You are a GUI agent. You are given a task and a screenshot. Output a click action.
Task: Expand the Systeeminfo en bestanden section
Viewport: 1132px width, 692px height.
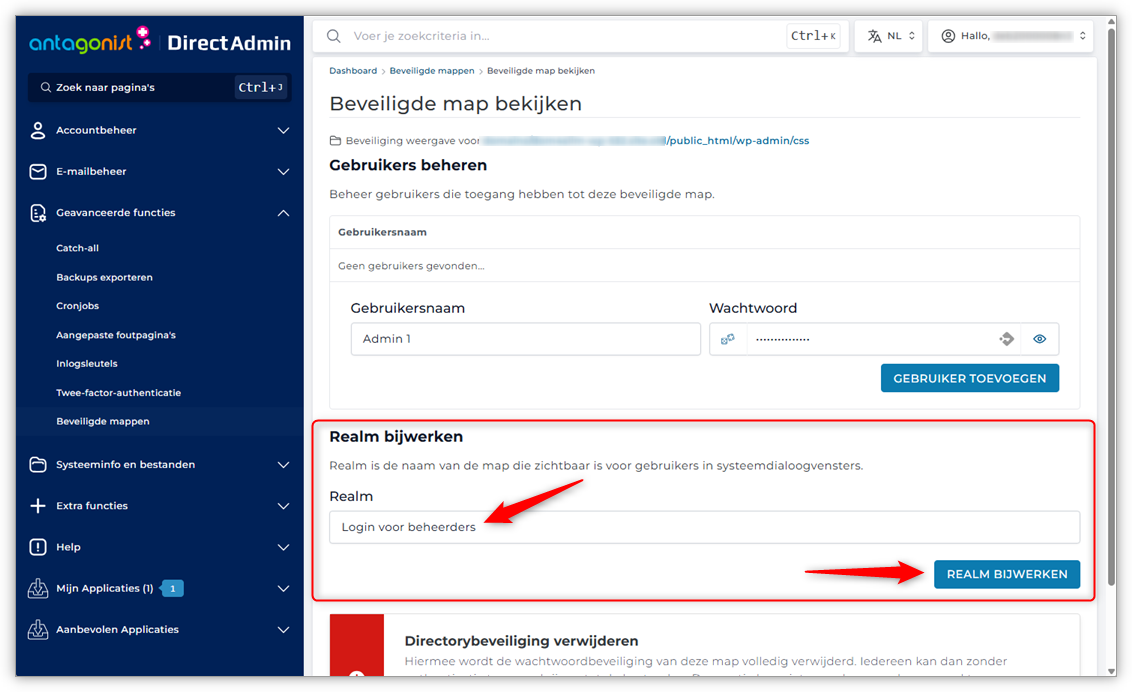pos(283,464)
